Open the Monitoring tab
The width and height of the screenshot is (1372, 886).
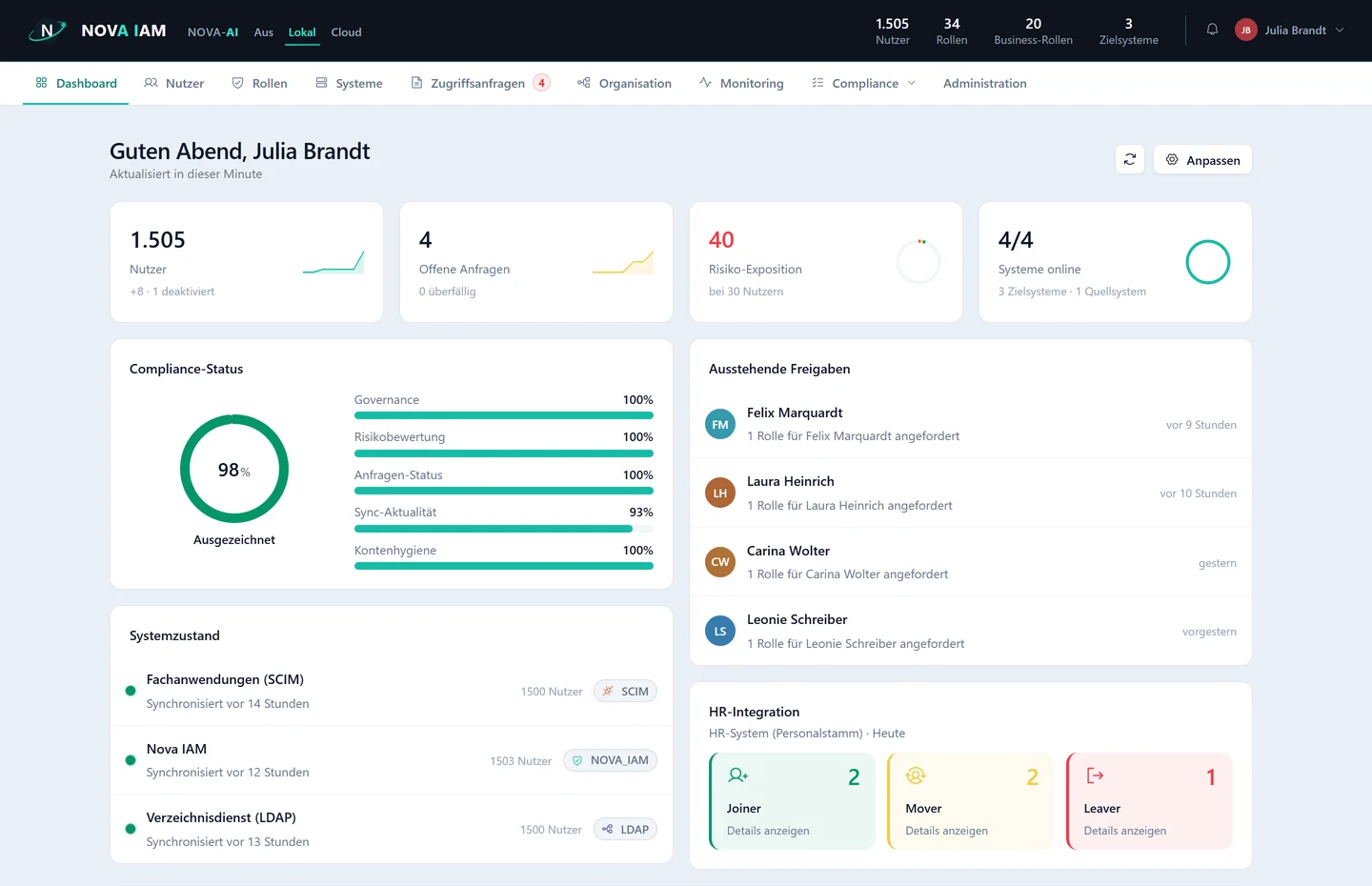coord(741,83)
